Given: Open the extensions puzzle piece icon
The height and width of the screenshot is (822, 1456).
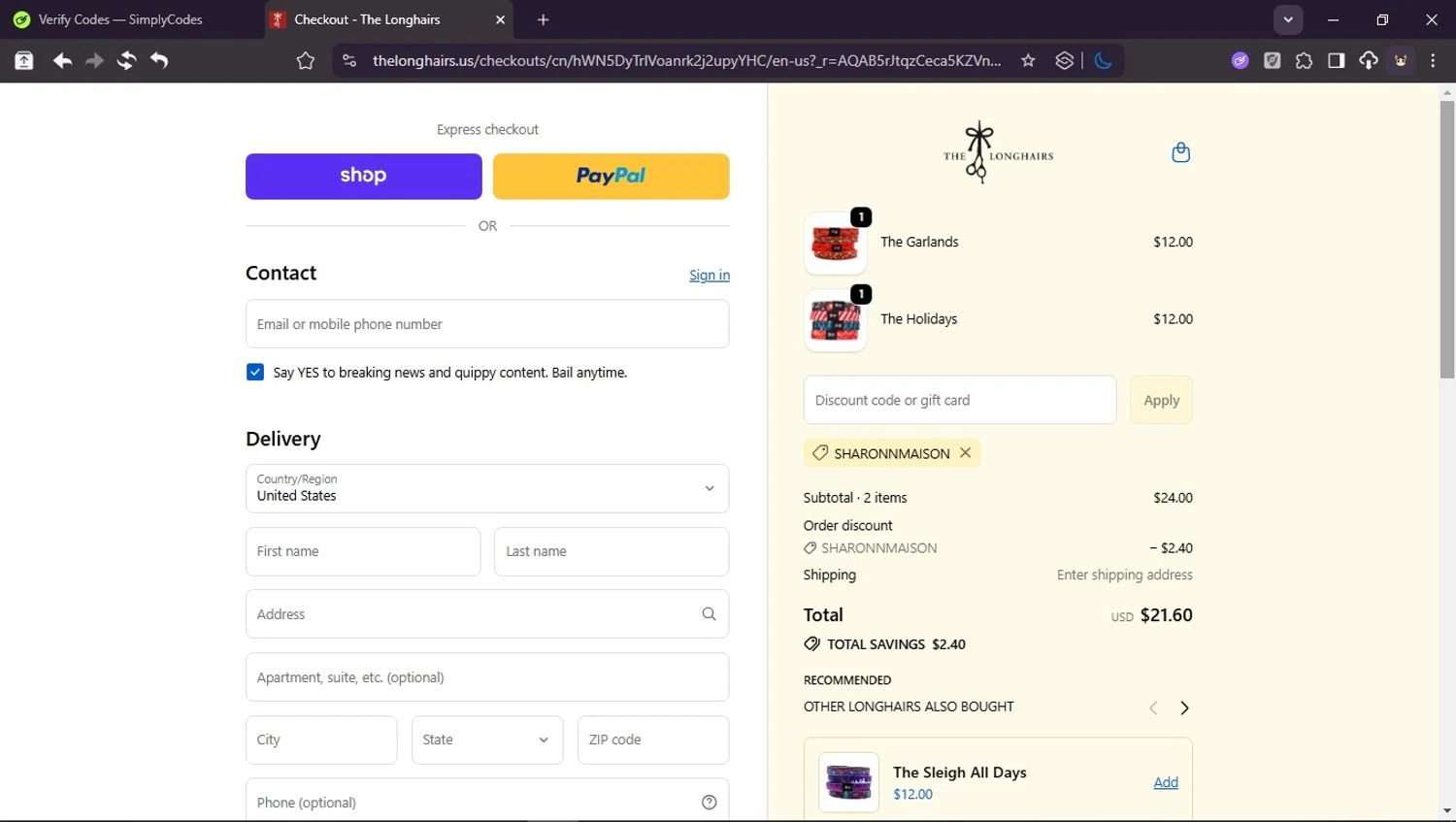Looking at the screenshot, I should click(x=1304, y=60).
